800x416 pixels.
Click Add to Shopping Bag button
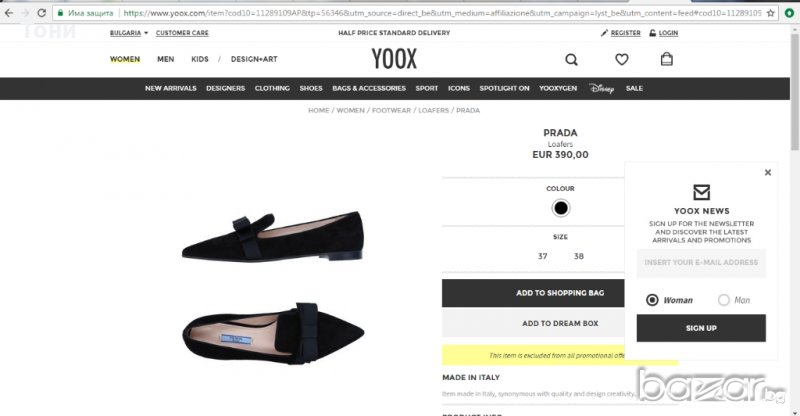coord(560,293)
